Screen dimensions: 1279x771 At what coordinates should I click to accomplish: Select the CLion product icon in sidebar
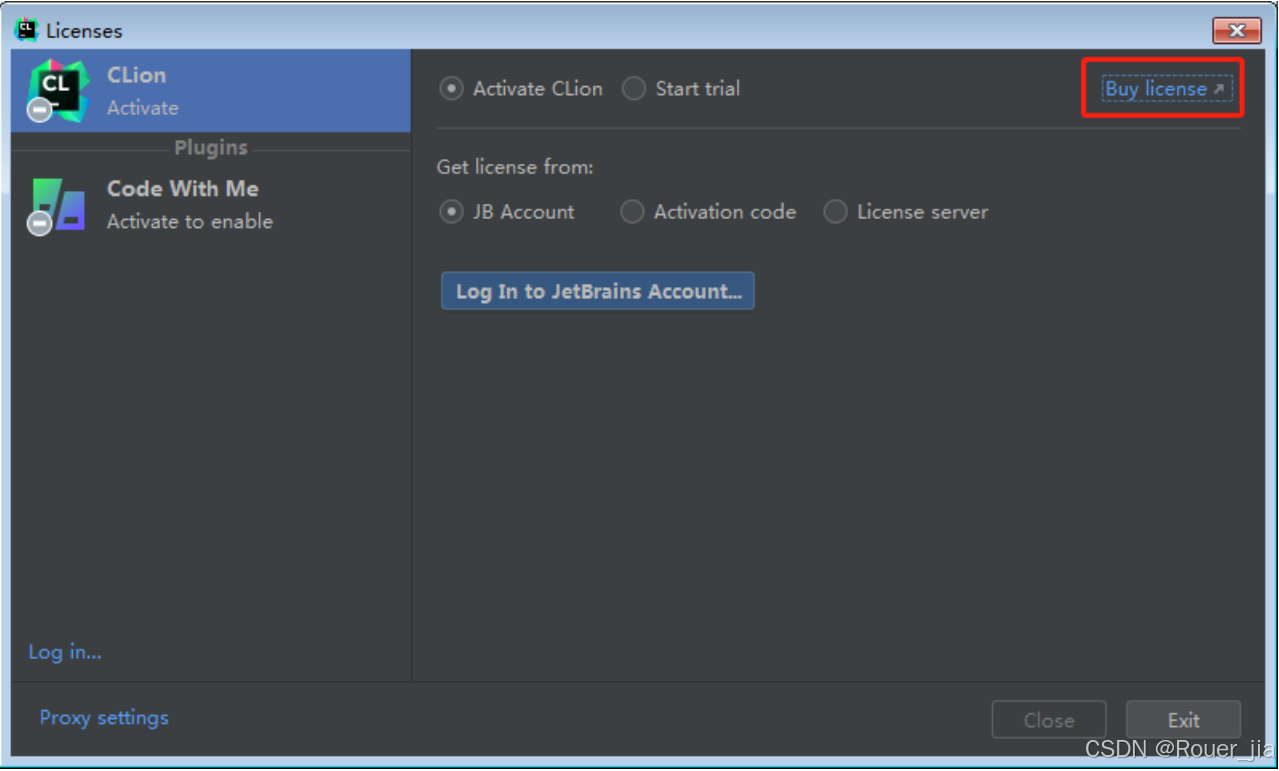coord(58,91)
